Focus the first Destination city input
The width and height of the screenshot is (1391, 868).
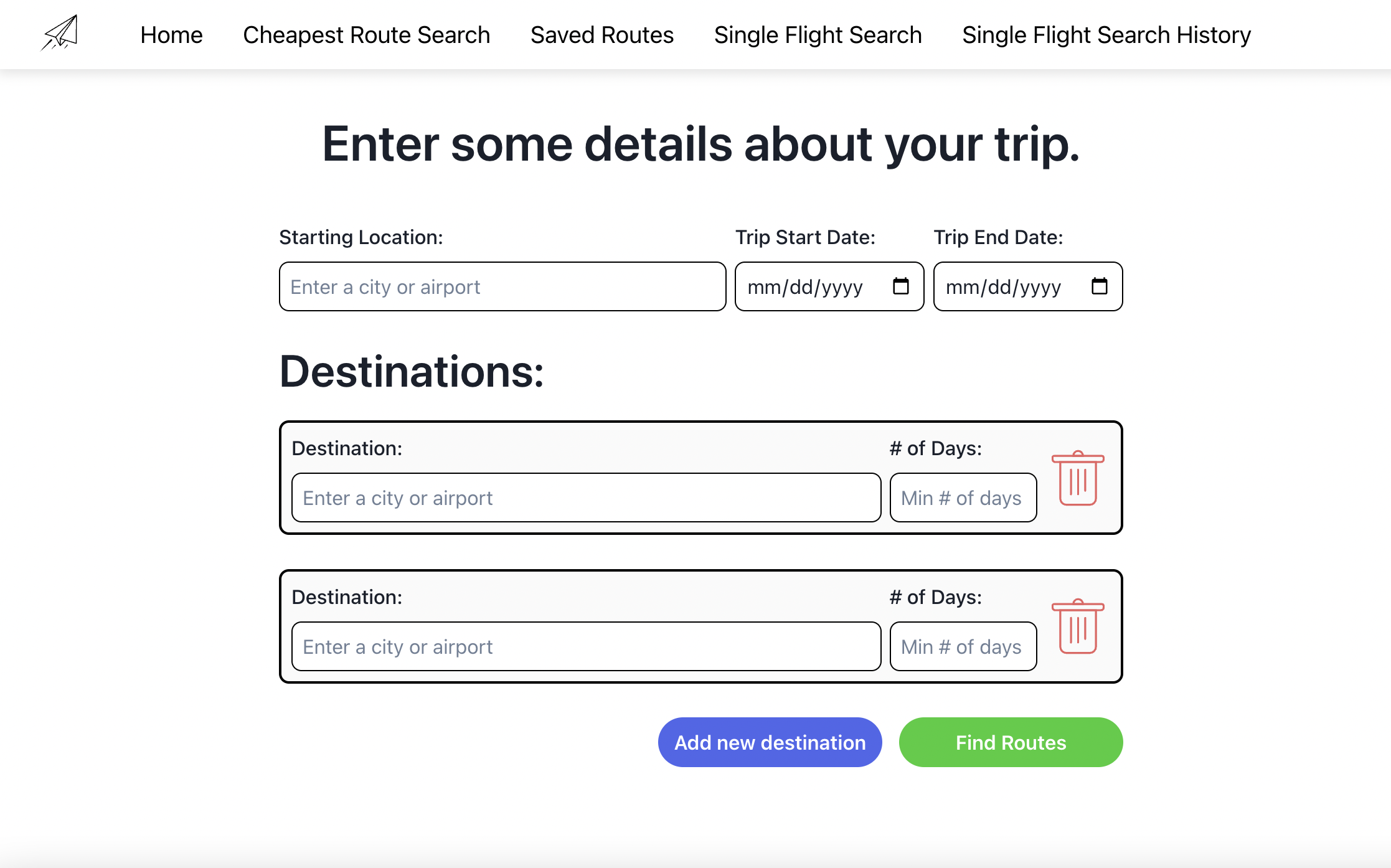click(x=585, y=498)
